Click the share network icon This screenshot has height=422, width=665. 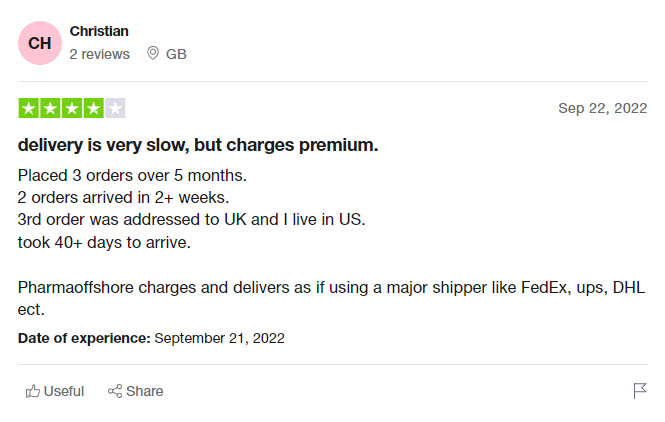point(115,391)
